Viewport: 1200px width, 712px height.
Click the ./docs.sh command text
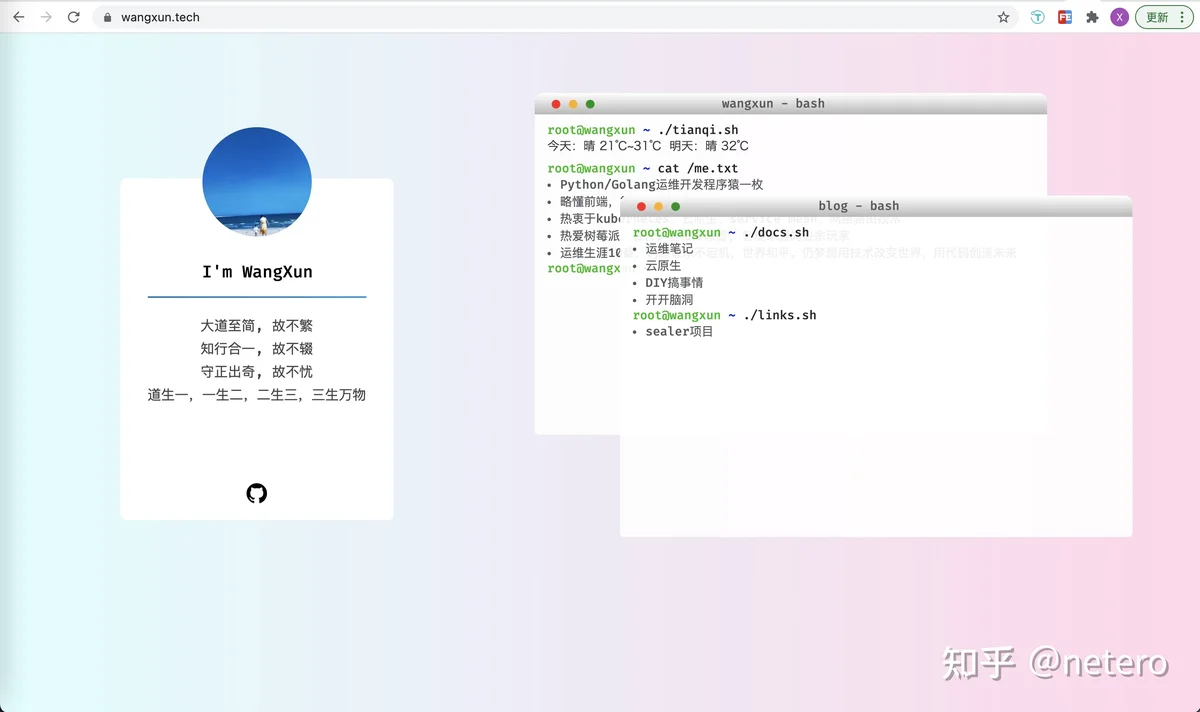point(776,232)
